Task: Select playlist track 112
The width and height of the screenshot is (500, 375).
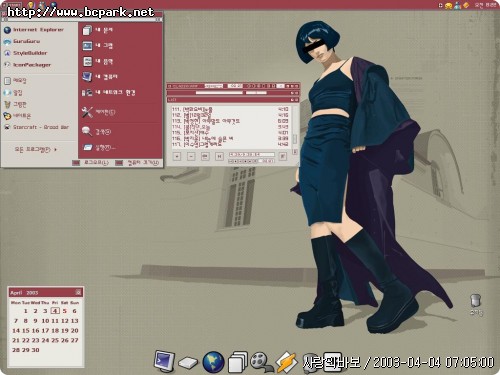Action: pos(230,115)
